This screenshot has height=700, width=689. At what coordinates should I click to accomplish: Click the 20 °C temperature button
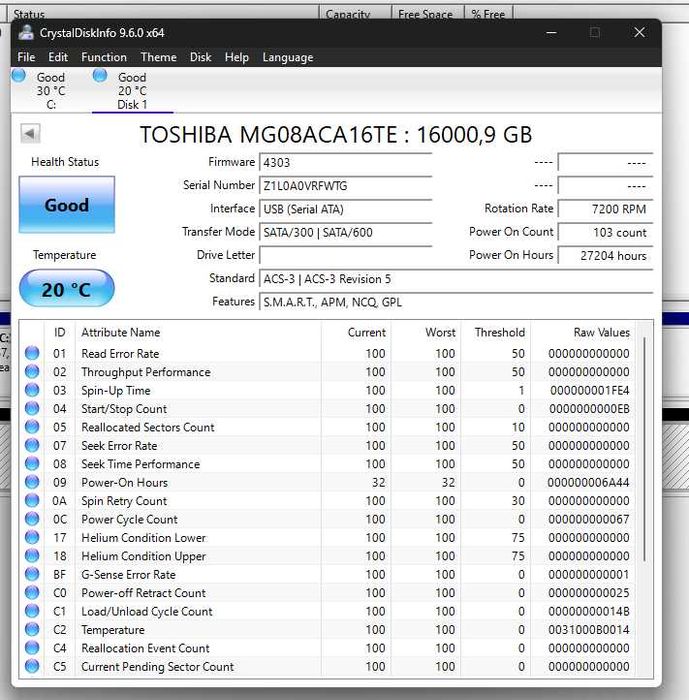[67, 289]
